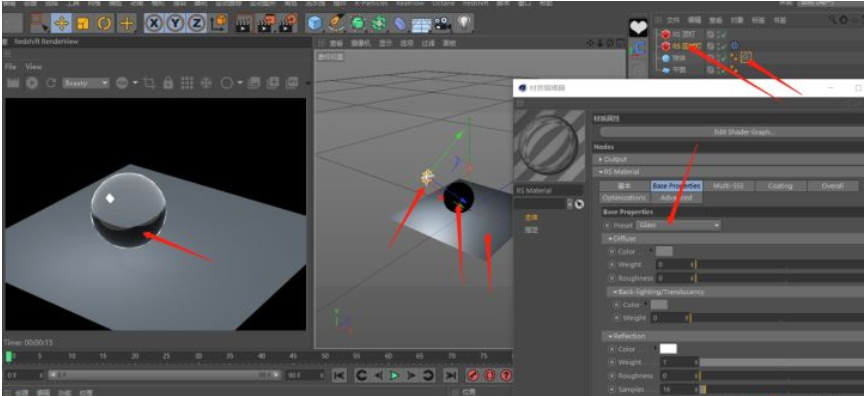Click the grid bucket icon in RenderView
The height and width of the screenshot is (396, 866).
click(187, 83)
